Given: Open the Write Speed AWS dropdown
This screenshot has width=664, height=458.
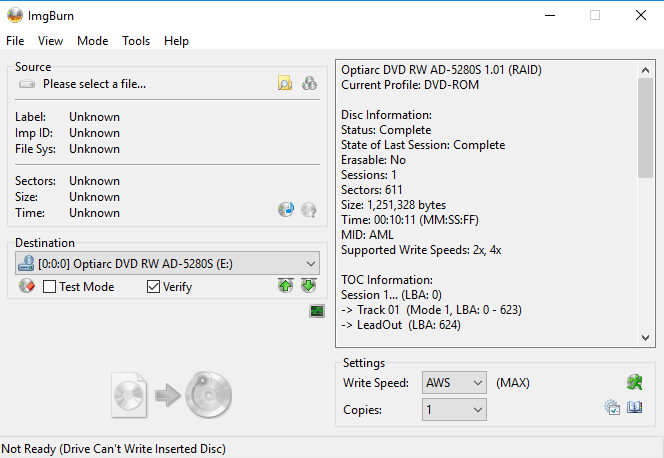Looking at the screenshot, I should coord(454,383).
